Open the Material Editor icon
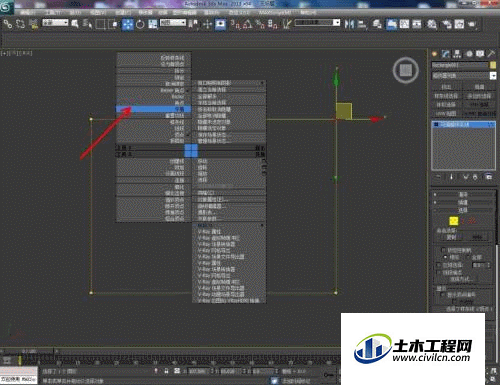The image size is (500, 385). [432, 24]
